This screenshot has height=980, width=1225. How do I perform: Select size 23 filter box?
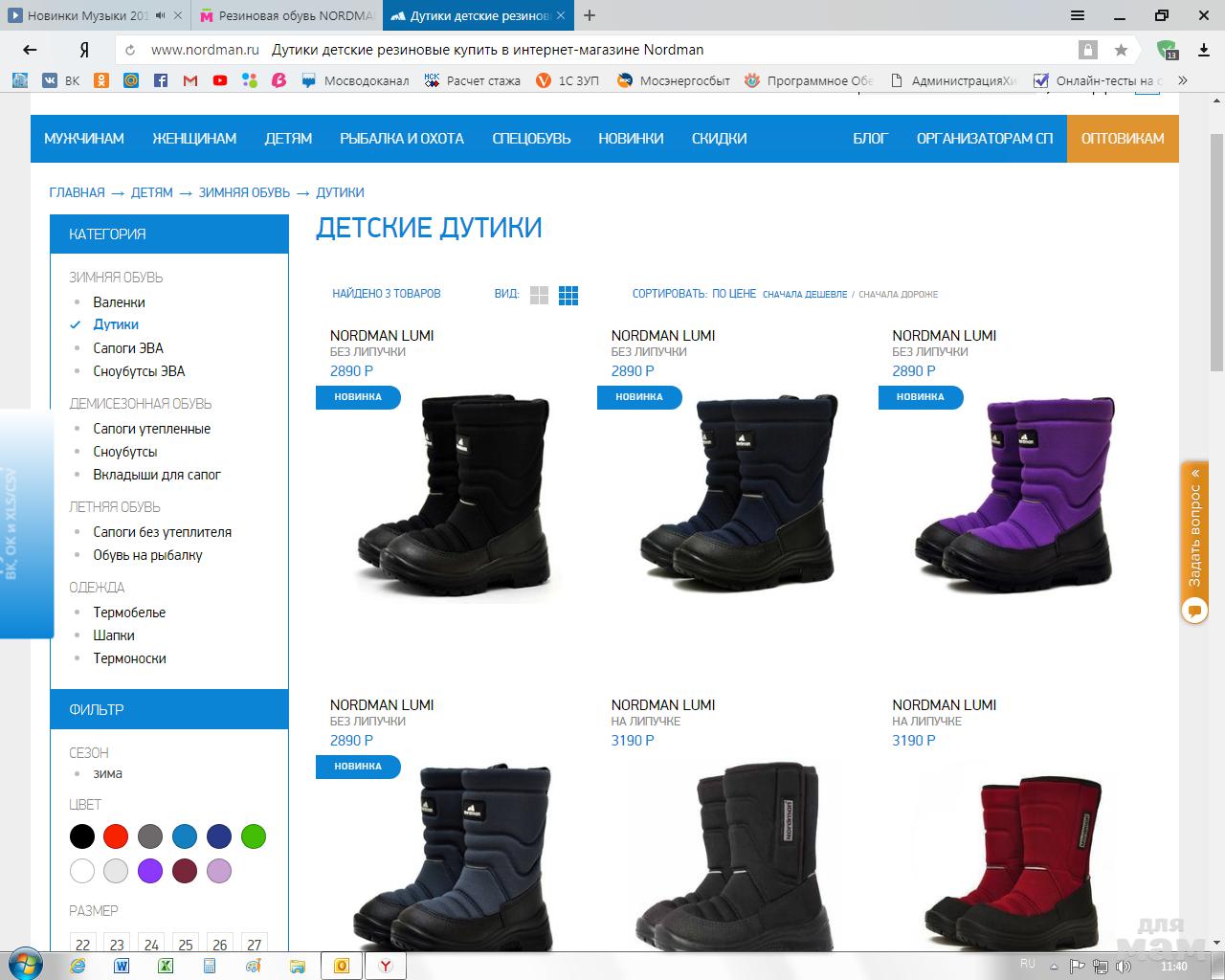(x=117, y=944)
